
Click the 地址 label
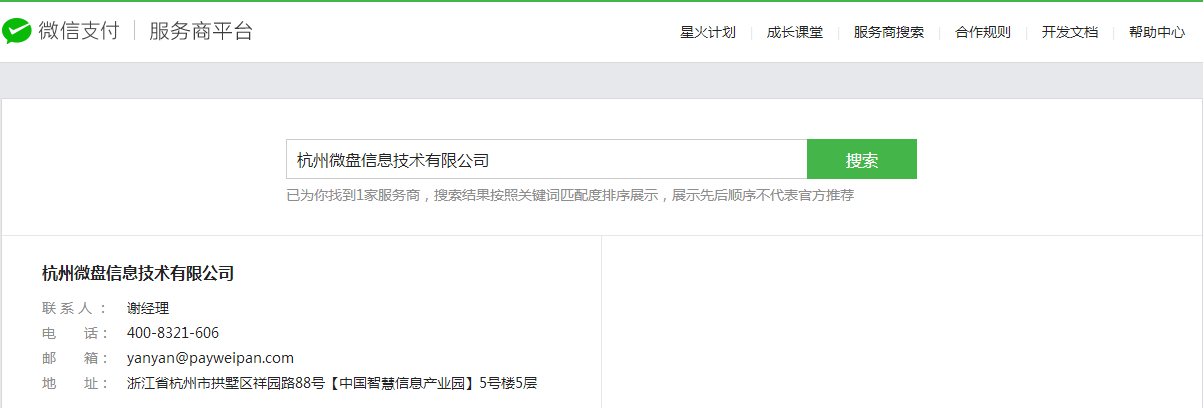click(x=75, y=383)
